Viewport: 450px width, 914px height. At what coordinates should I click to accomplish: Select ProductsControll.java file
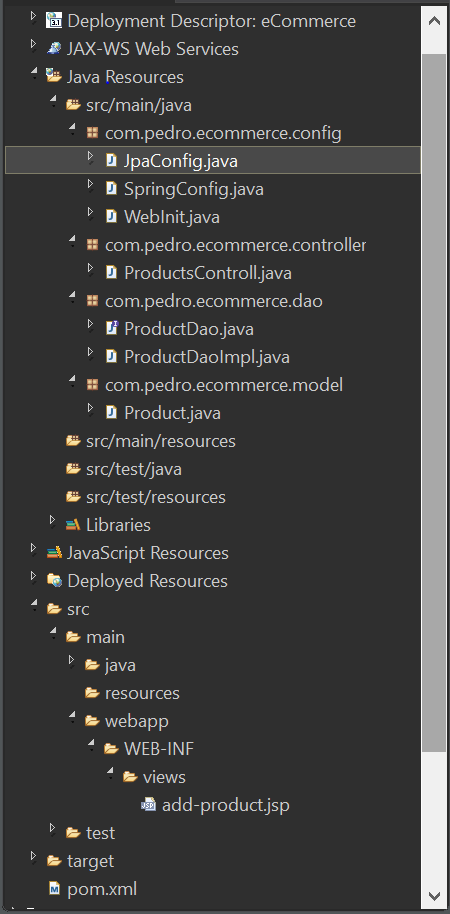pos(208,273)
